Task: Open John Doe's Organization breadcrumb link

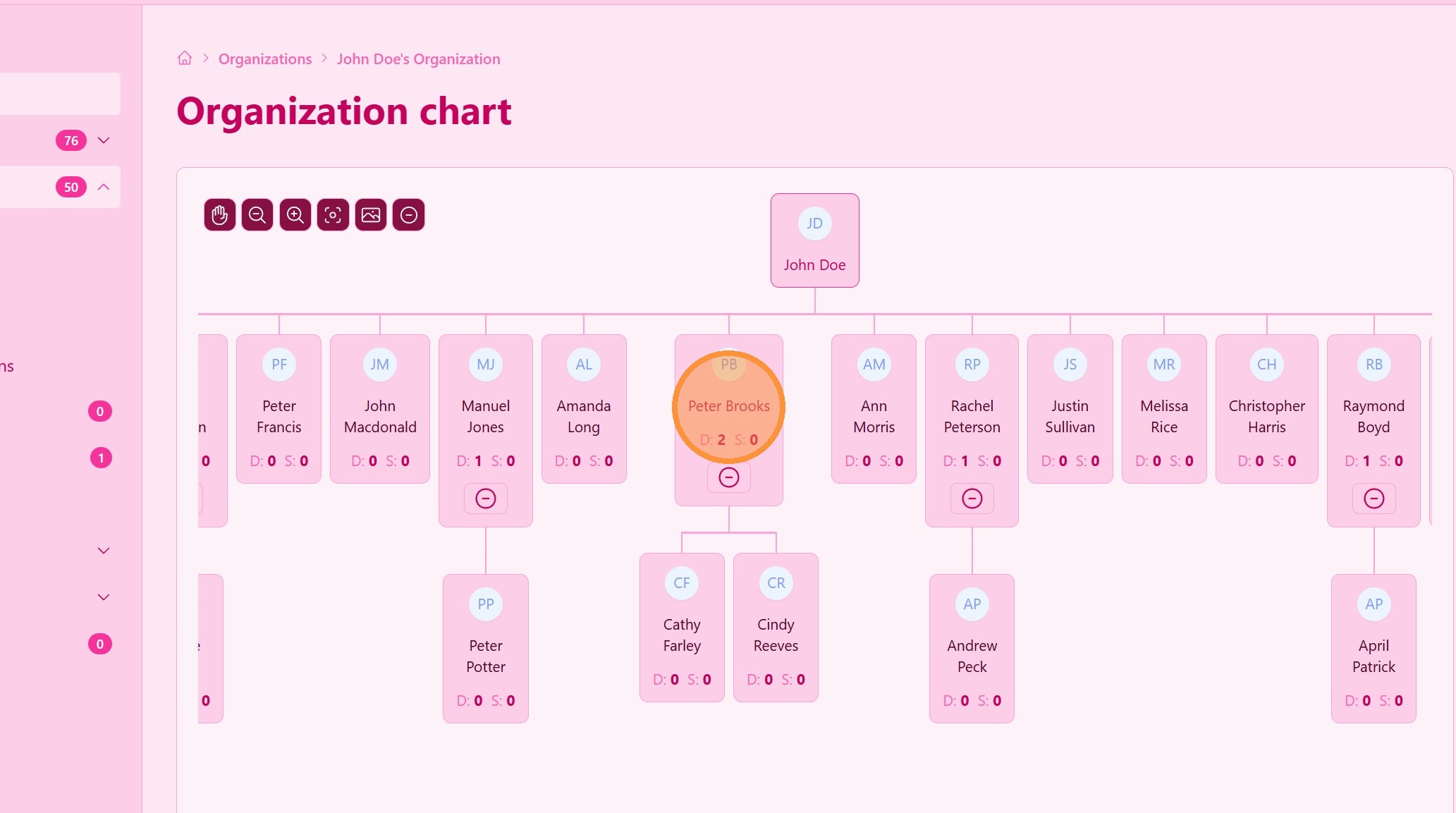Action: 418,59
